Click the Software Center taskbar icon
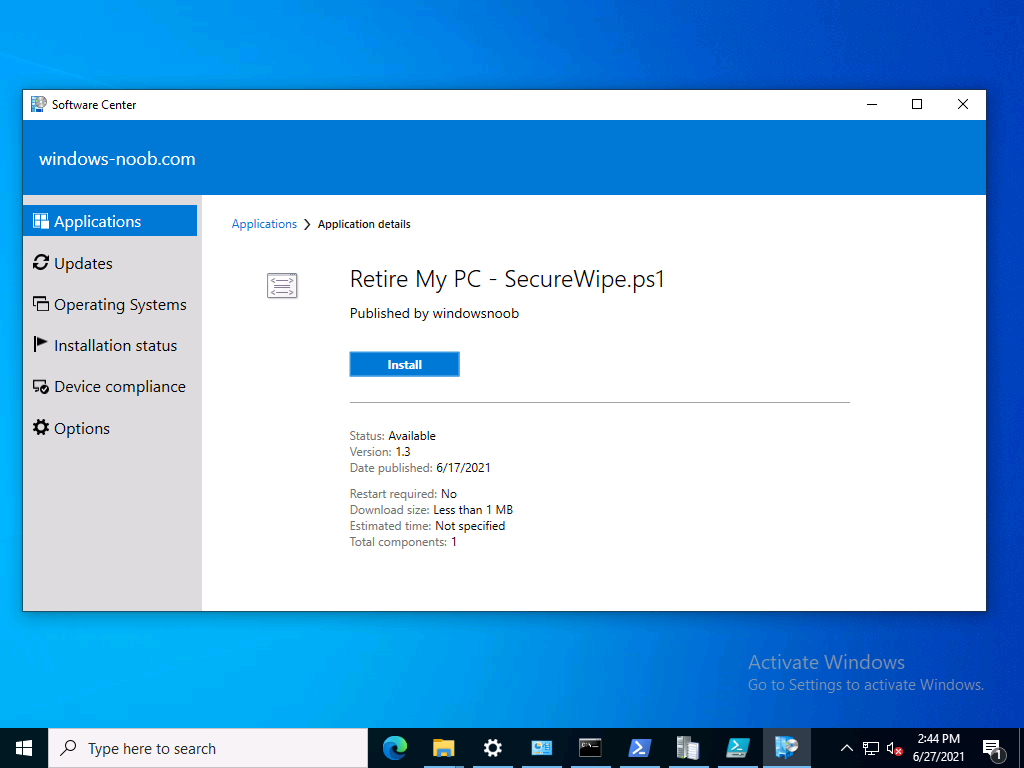The width and height of the screenshot is (1024, 768). 787,748
